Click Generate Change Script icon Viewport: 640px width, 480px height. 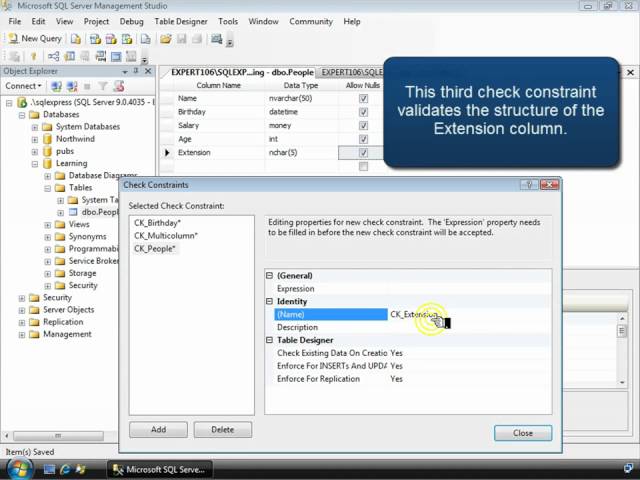[x=15, y=56]
